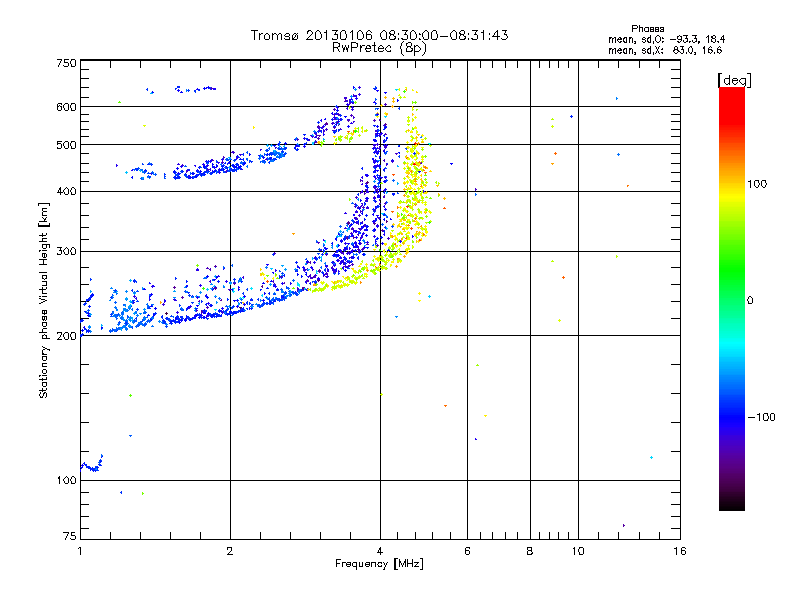Click the 'mean, sd,X: 83.0, 16.6' line
The width and height of the screenshot is (800, 600).
pos(665,50)
